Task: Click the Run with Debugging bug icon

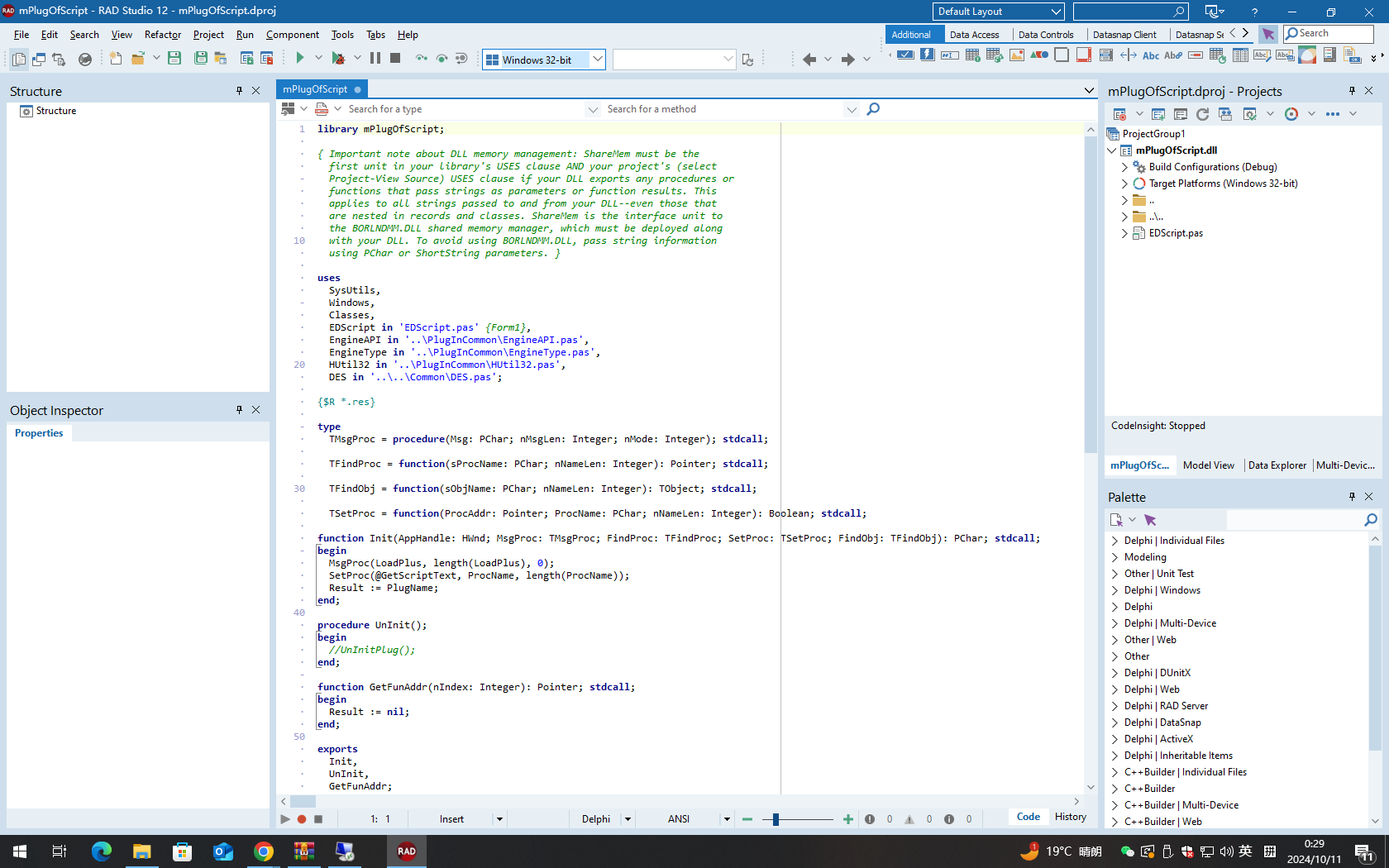Action: coord(338,58)
